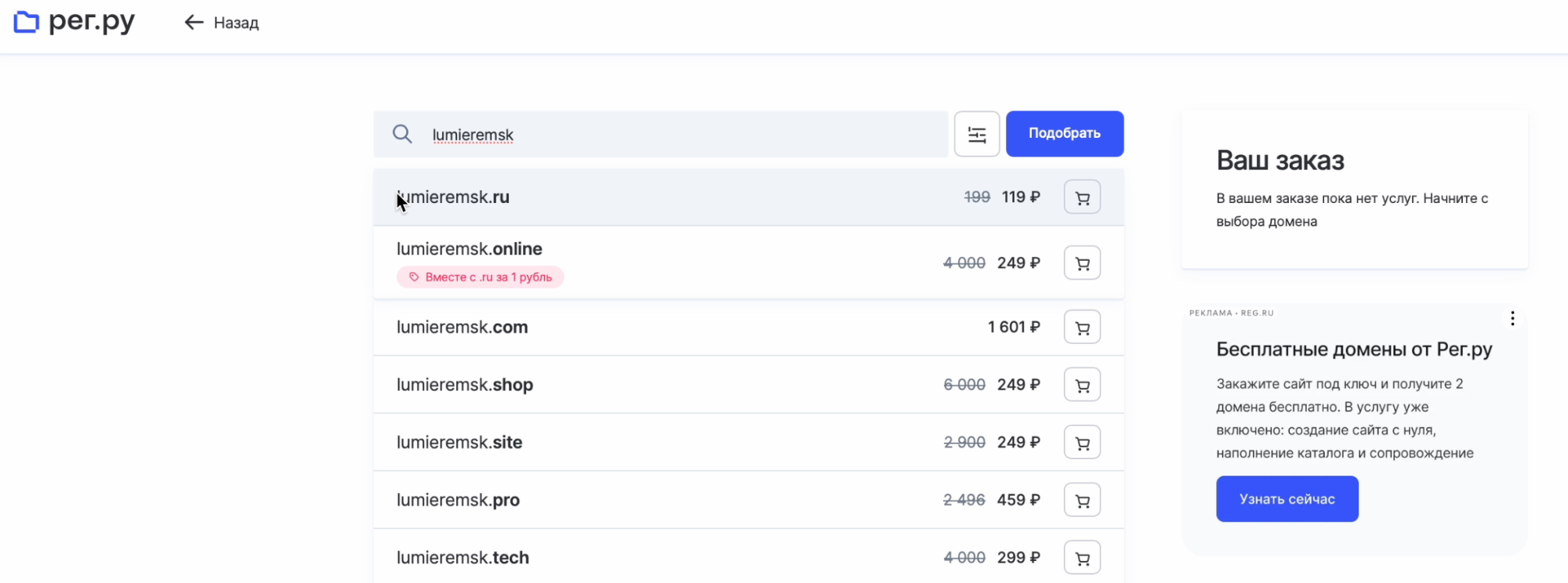Add lumieremsk.online to cart

click(x=1082, y=263)
